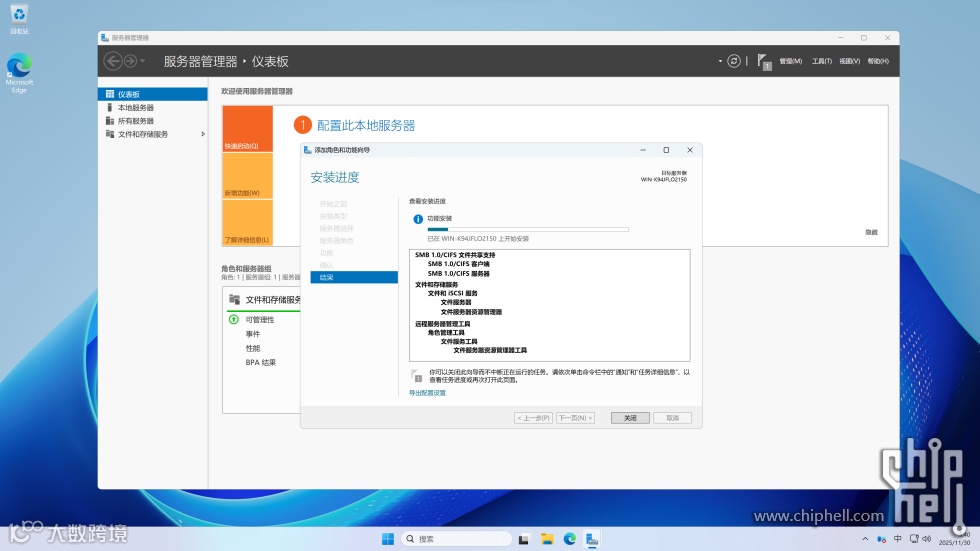Click SMB 1.0/CIFS 客户端 entry
The height and width of the screenshot is (551, 980).
(459, 264)
